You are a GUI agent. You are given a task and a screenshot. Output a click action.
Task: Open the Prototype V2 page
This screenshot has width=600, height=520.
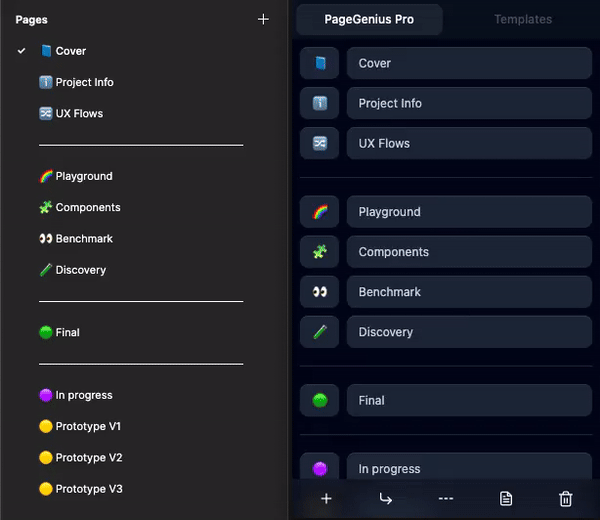click(81, 458)
